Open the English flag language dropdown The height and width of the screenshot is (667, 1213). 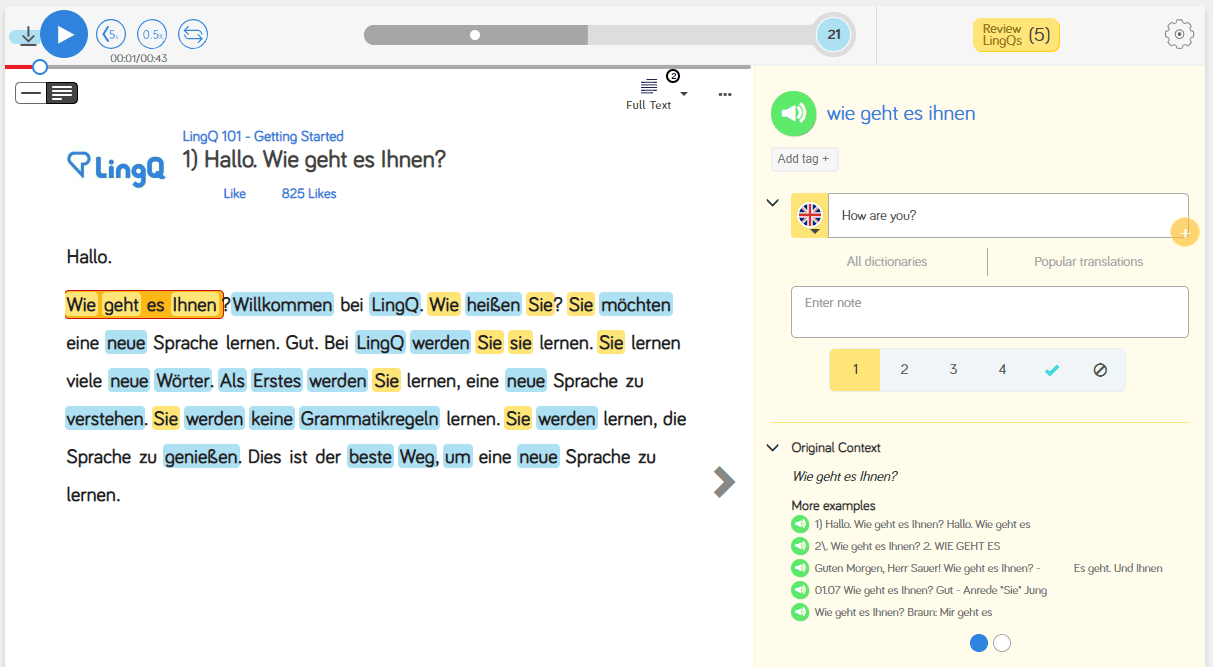click(809, 215)
